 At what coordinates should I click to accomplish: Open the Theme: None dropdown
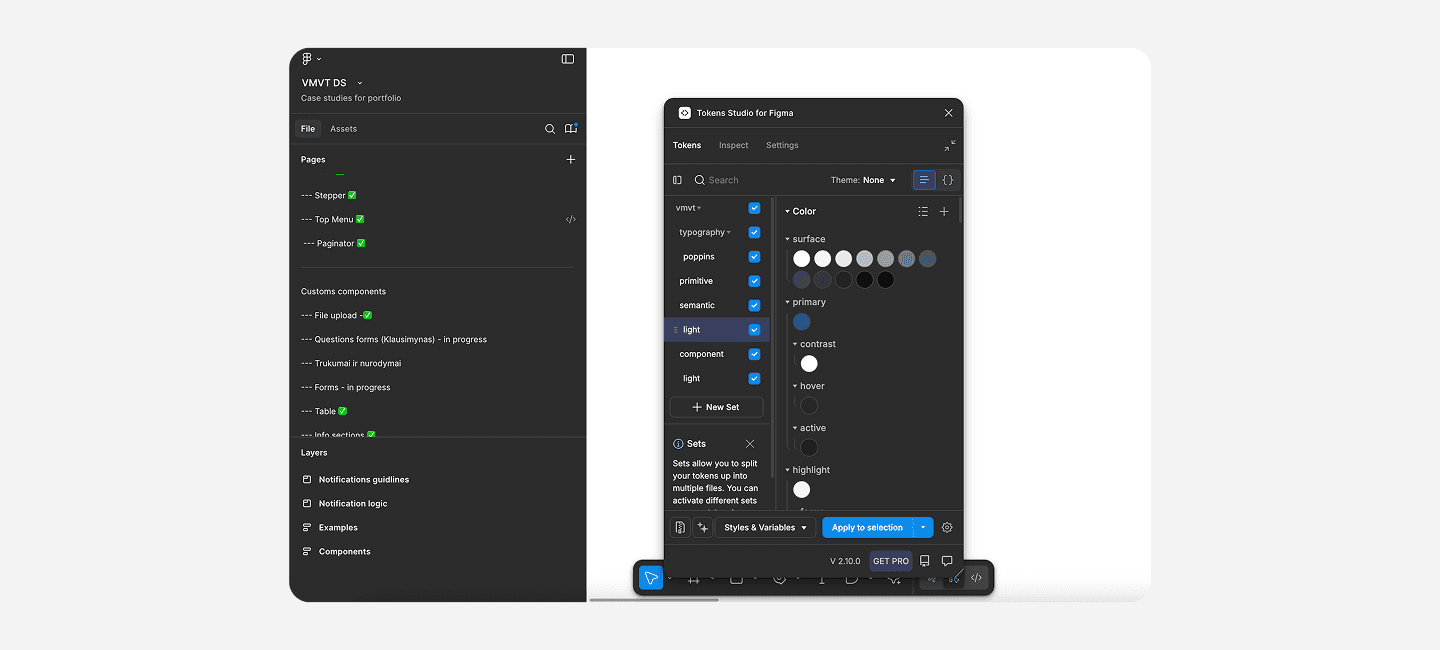pos(863,180)
